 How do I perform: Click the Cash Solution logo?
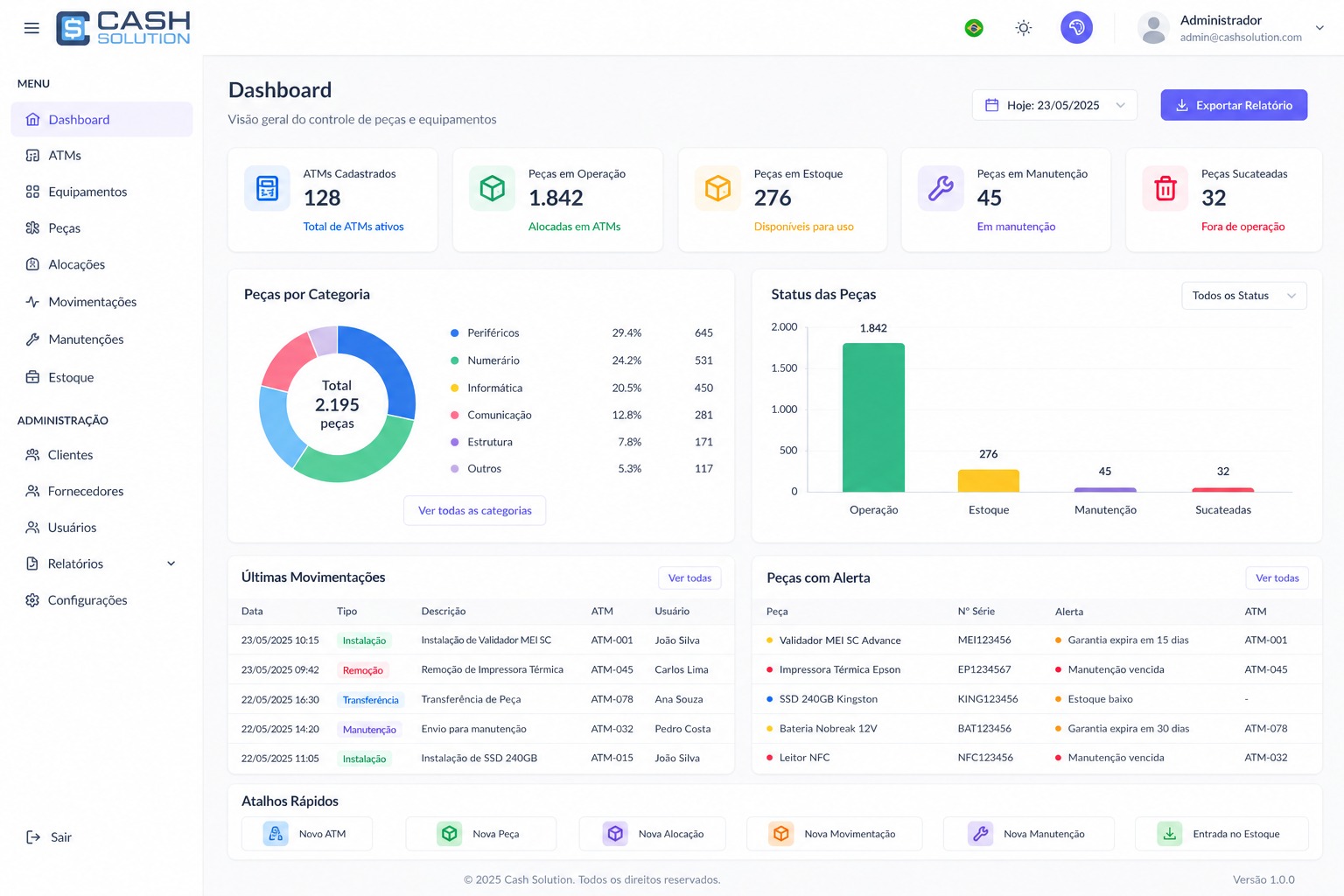click(123, 28)
